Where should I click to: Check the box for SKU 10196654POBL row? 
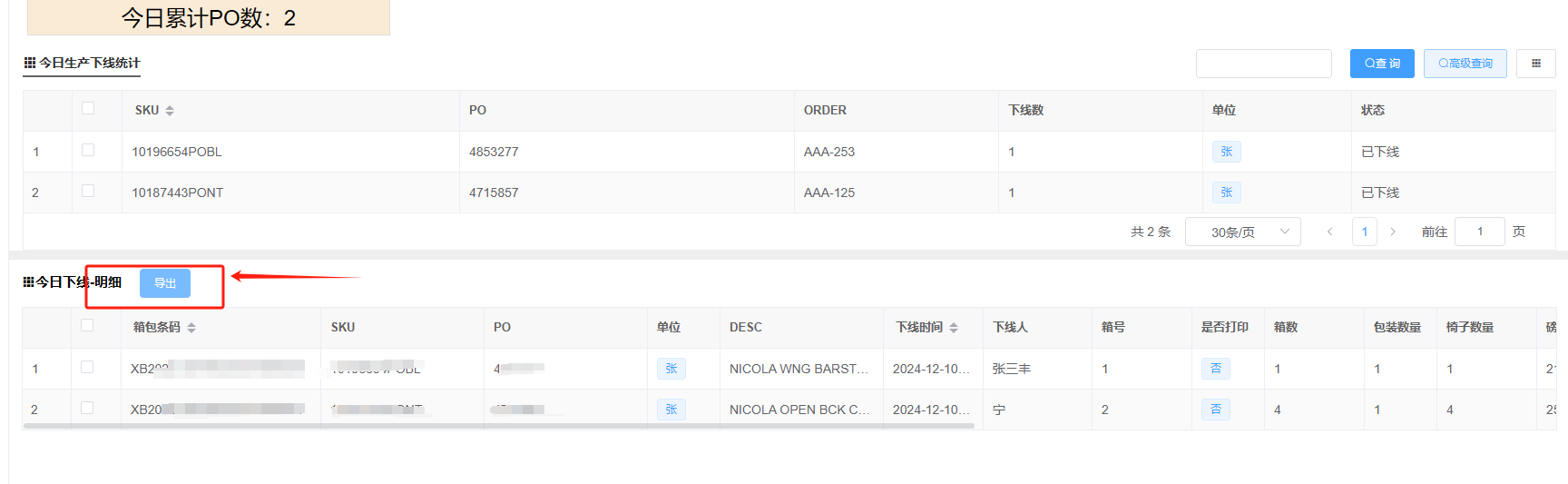[88, 150]
